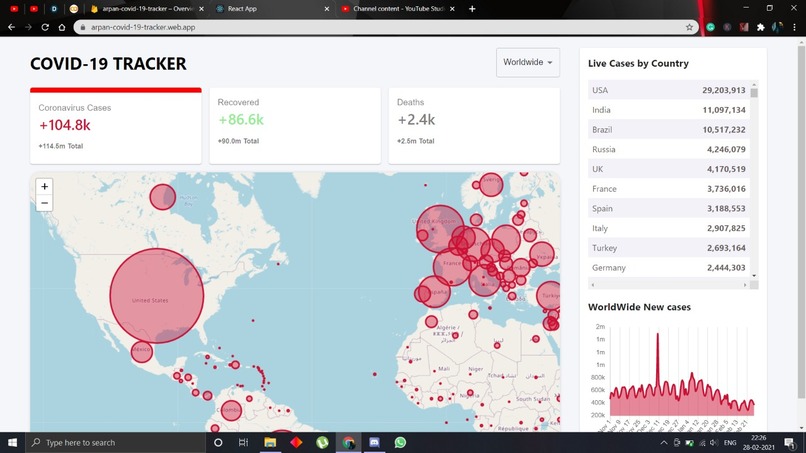Click the Colombia circle on the map
Viewport: 806px width, 453px height.
pos(231,410)
